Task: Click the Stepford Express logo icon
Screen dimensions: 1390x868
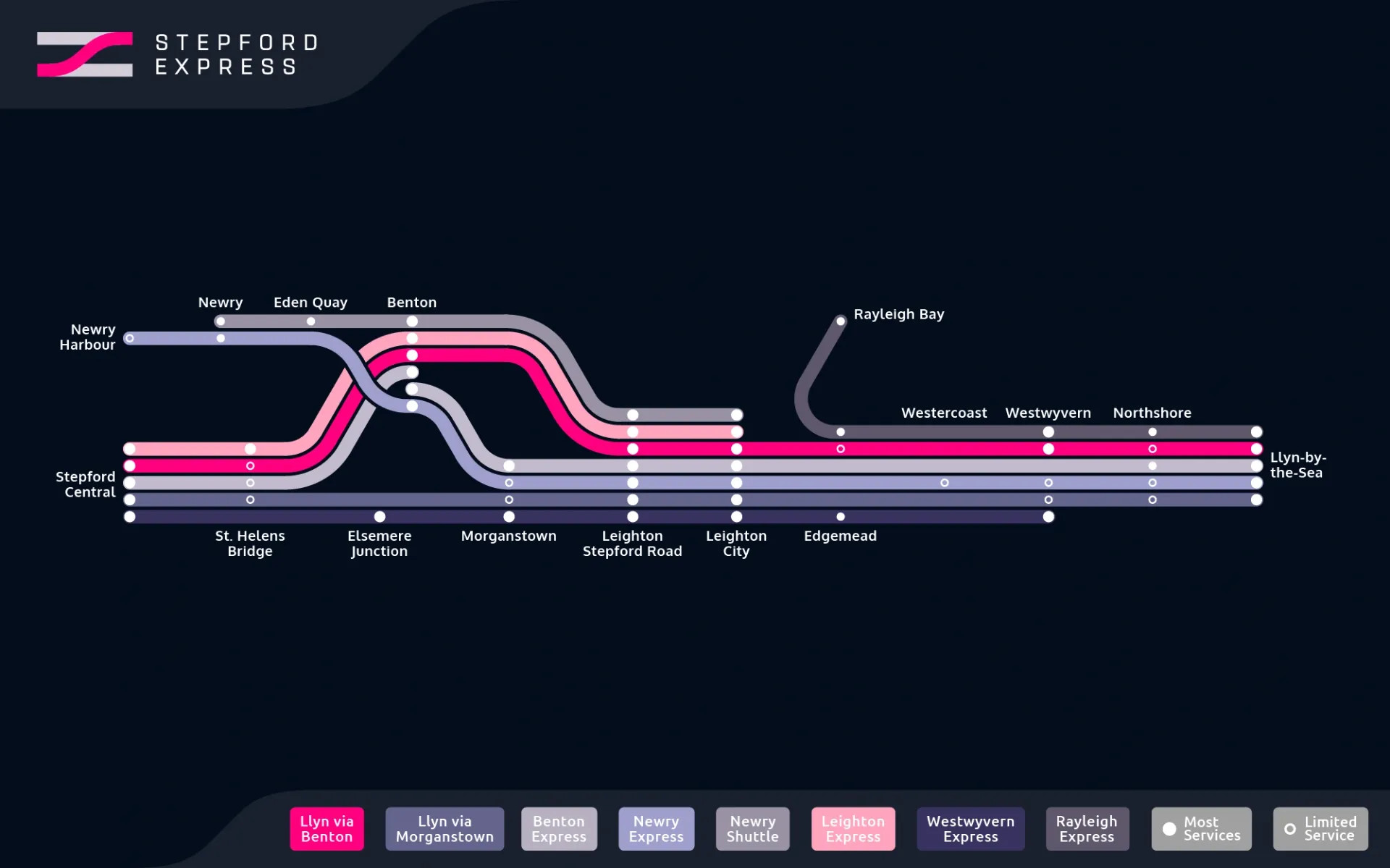Action: click(85, 54)
